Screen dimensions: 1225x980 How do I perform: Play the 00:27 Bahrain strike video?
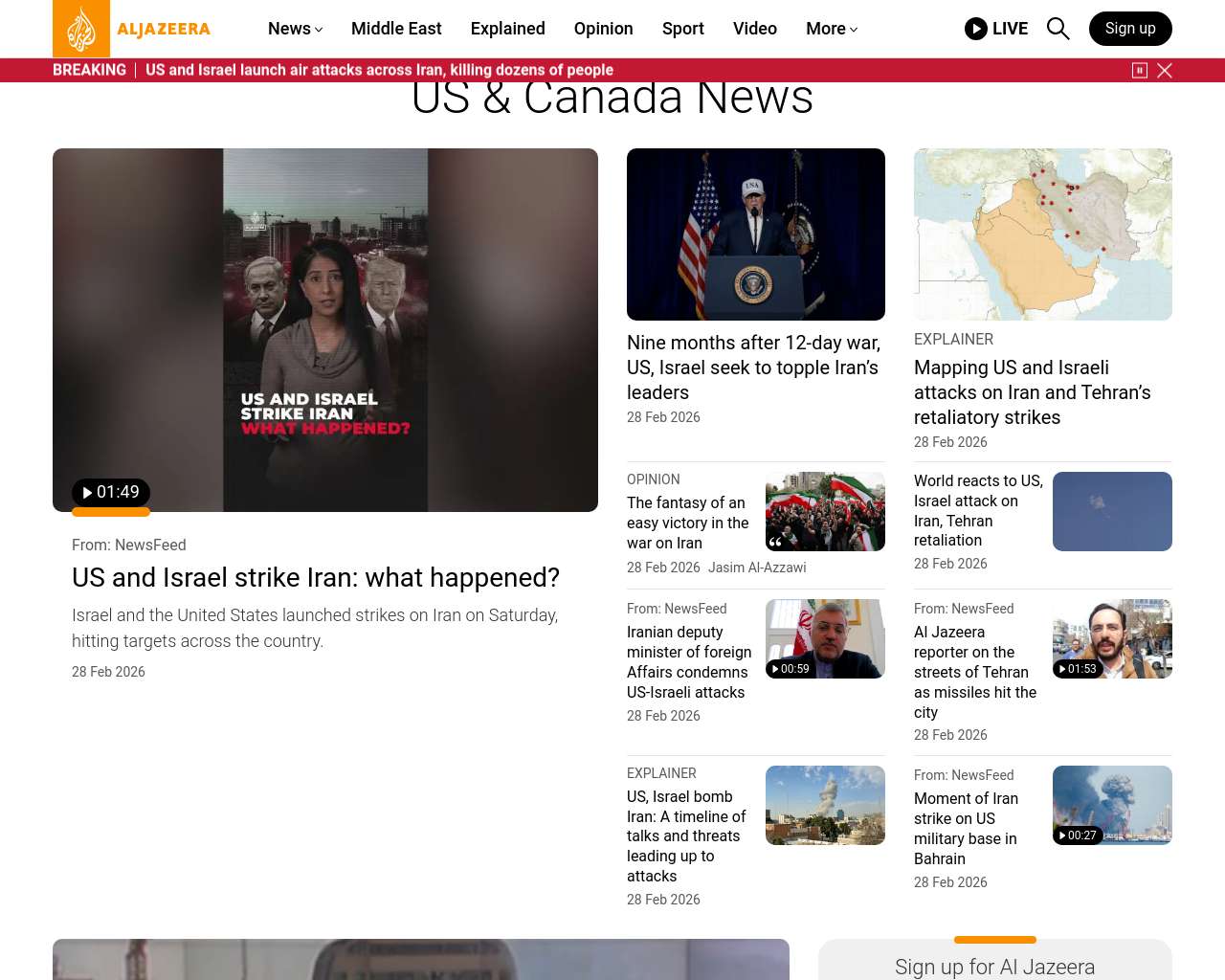point(1078,835)
